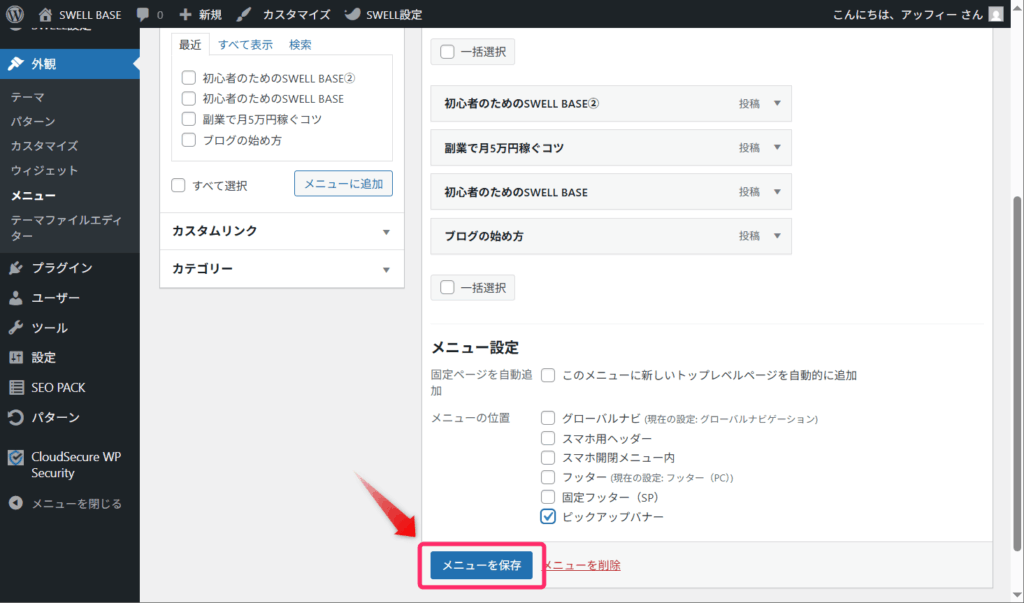Click the user avatar icon
1024x603 pixels.
(x=996, y=14)
